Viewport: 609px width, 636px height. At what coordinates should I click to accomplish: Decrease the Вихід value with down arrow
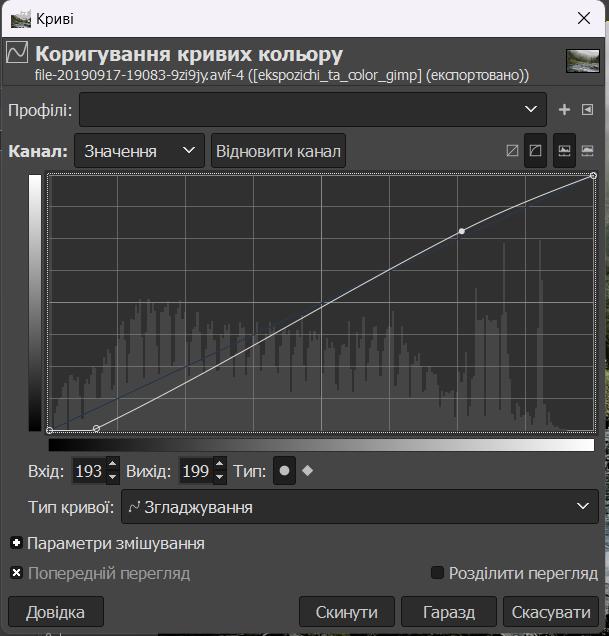pyautogui.click(x=219, y=477)
